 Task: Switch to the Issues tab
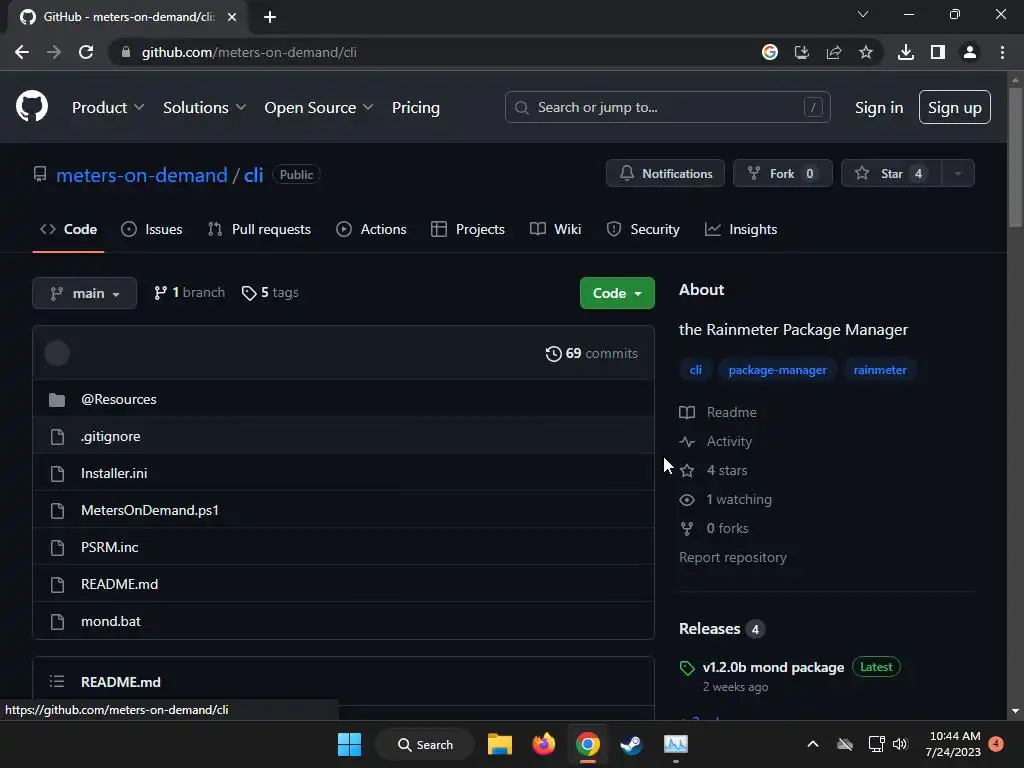point(152,229)
